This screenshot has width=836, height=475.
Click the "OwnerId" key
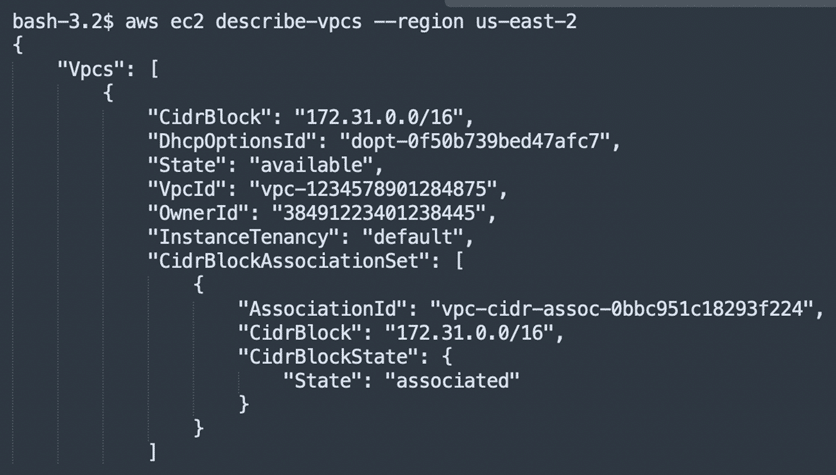199,213
